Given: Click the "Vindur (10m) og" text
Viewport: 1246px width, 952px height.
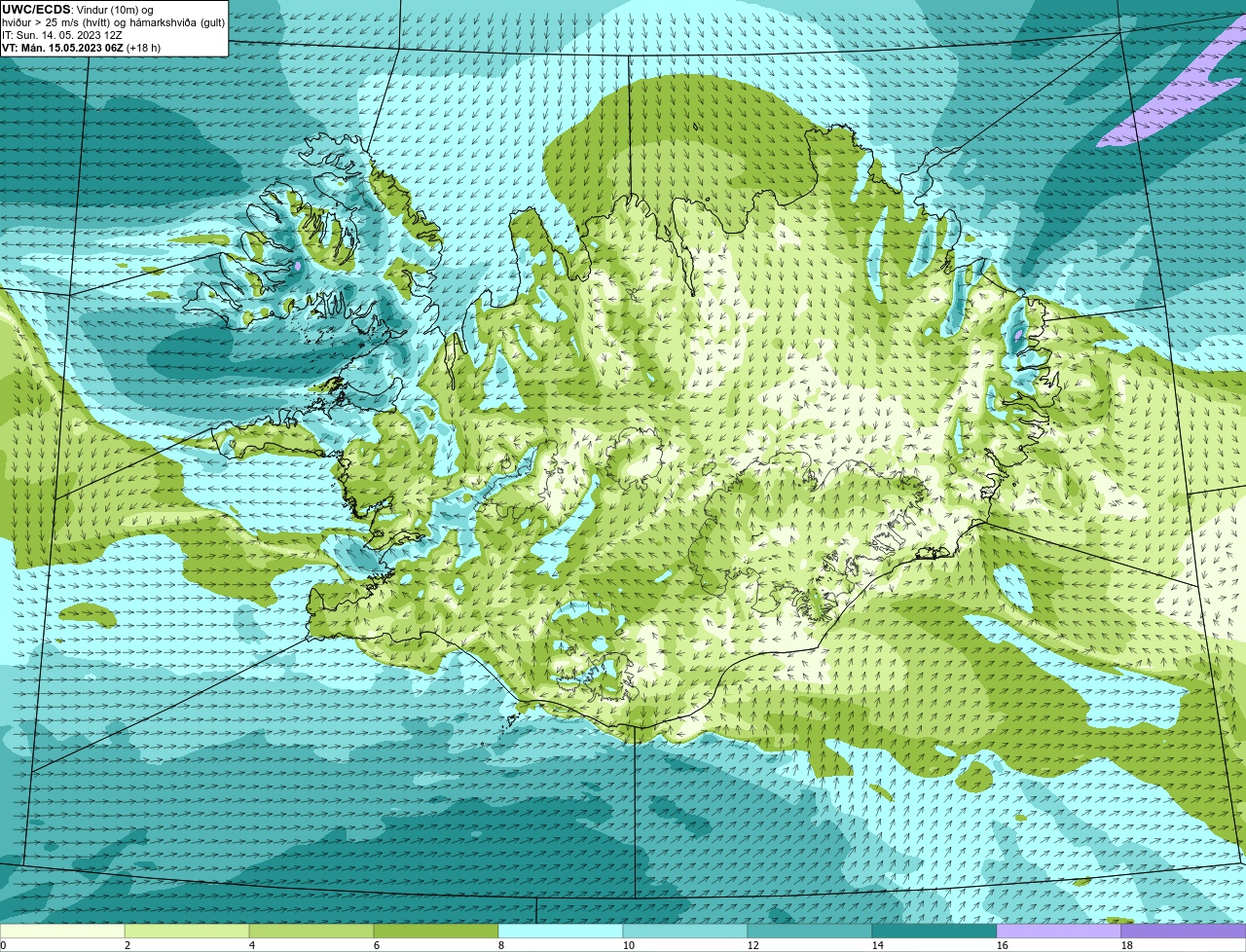Looking at the screenshot, I should click(x=115, y=10).
